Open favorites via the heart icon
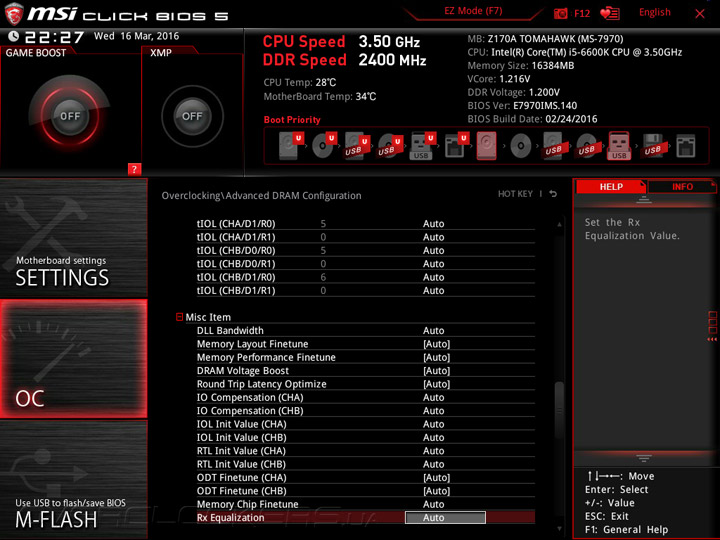Screen dimensions: 720x540 pyautogui.click(x=610, y=13)
